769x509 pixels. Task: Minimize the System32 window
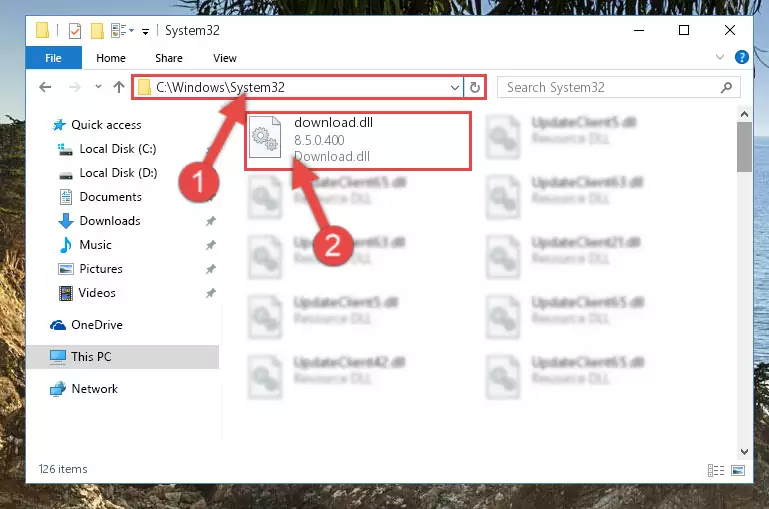[x=639, y=30]
